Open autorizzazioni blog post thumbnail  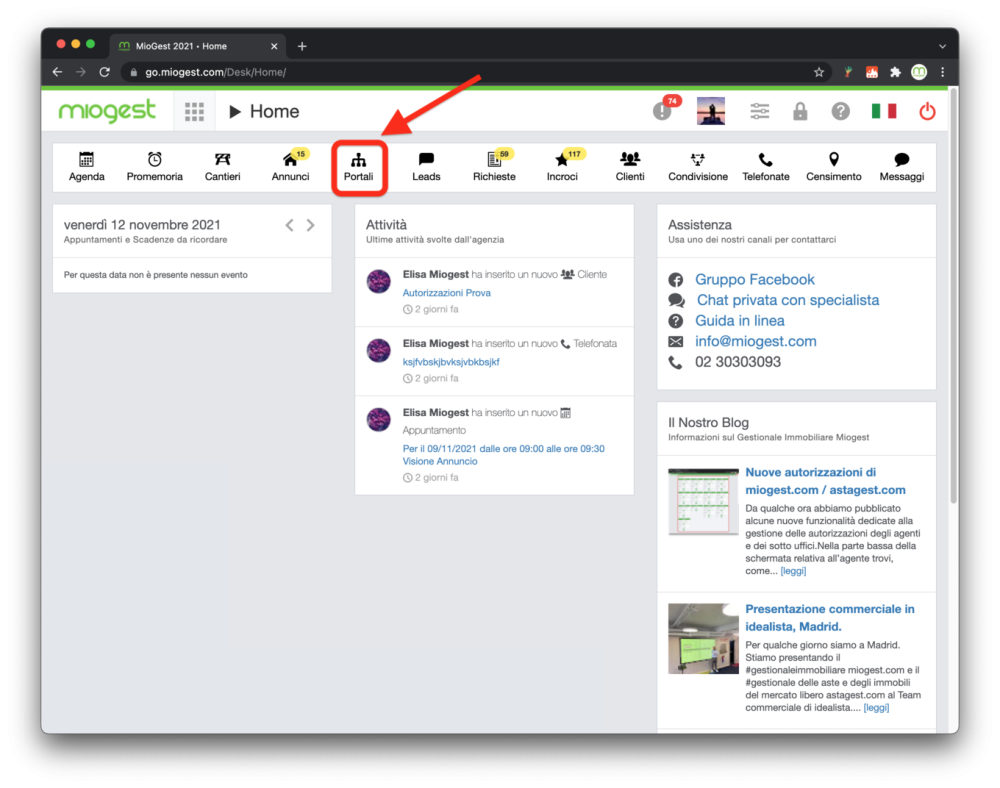coord(703,501)
